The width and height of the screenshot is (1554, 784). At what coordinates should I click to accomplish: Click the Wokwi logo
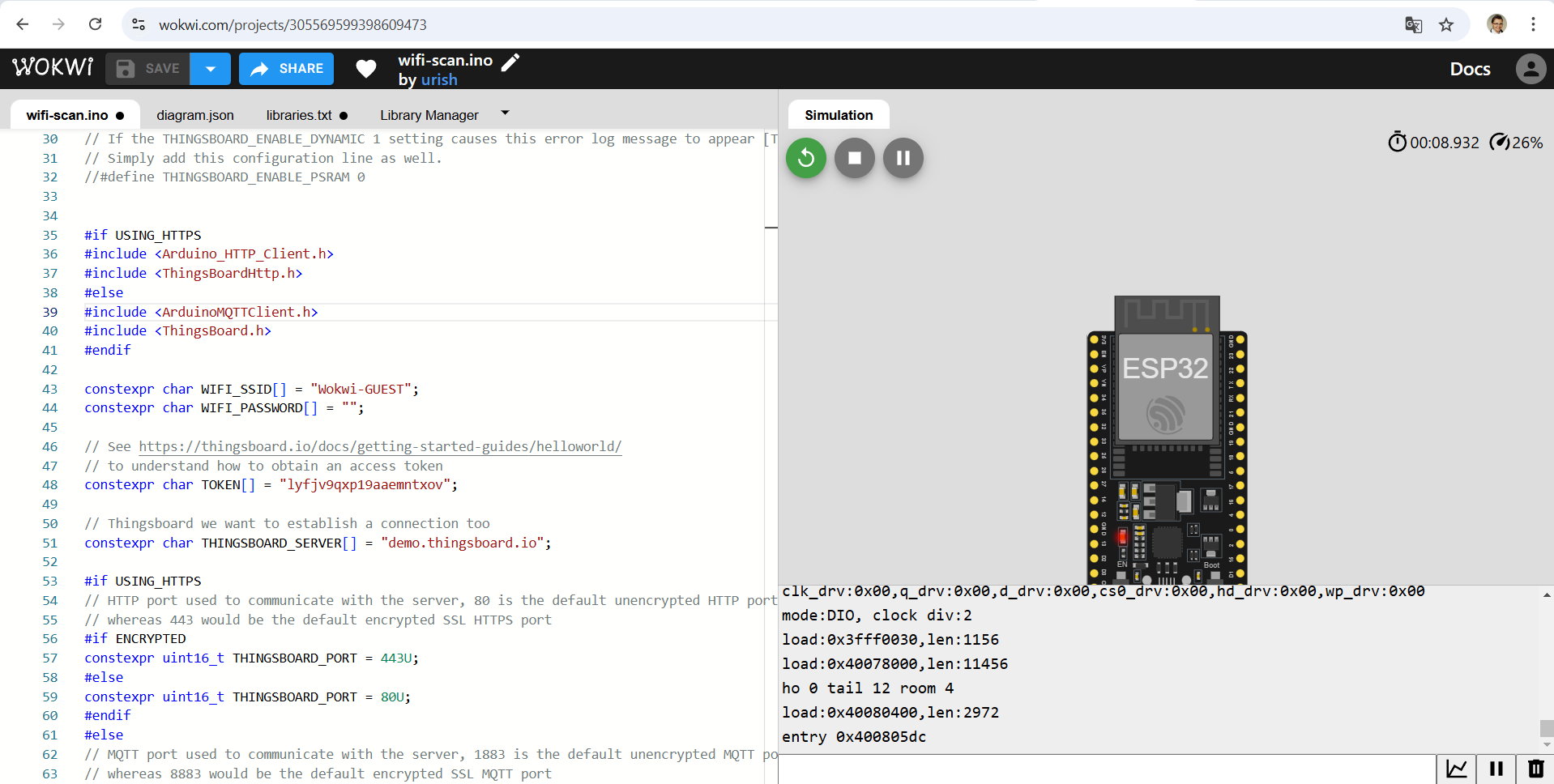[53, 67]
